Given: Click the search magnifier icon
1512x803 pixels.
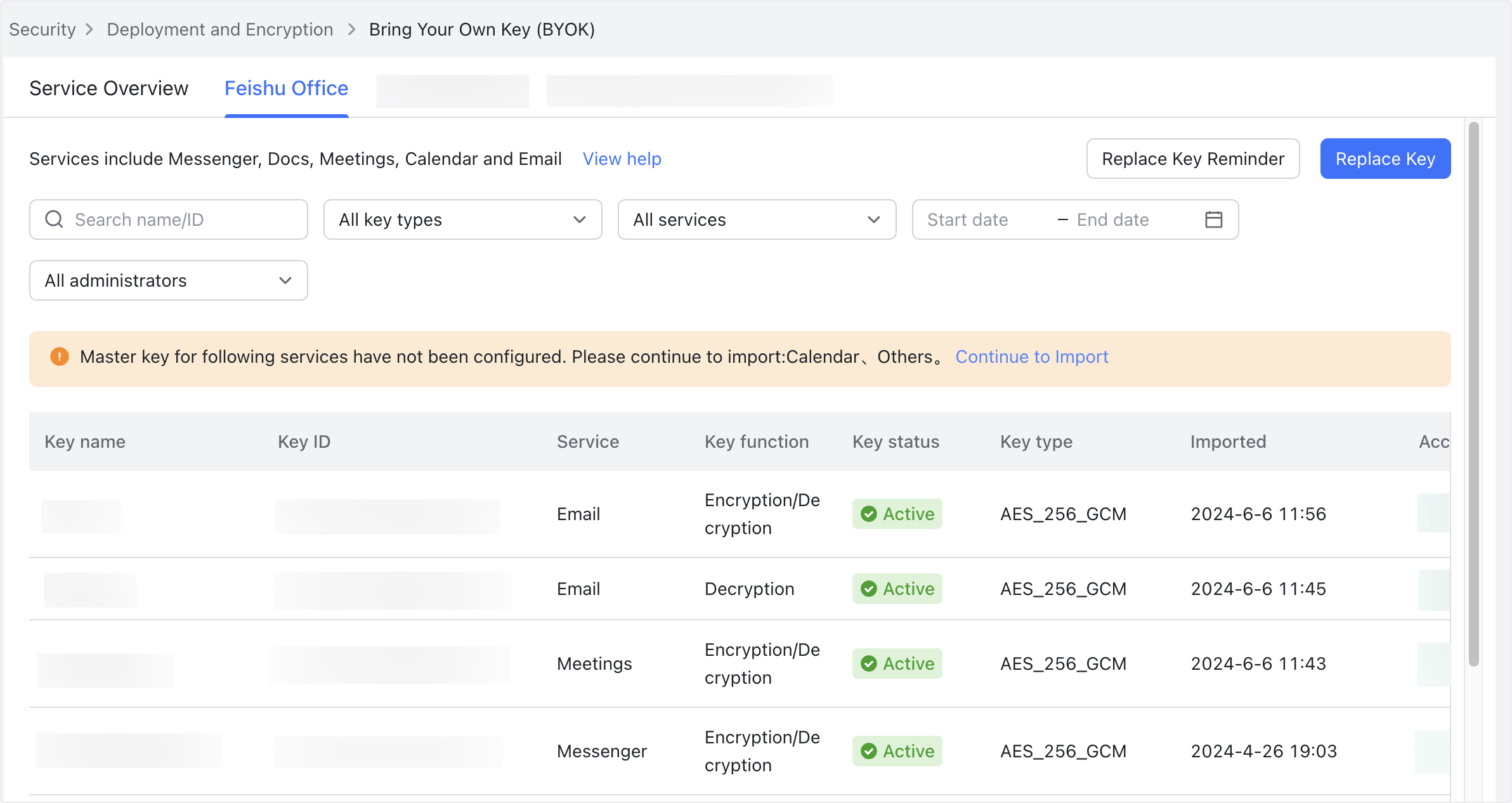Looking at the screenshot, I should [x=55, y=219].
